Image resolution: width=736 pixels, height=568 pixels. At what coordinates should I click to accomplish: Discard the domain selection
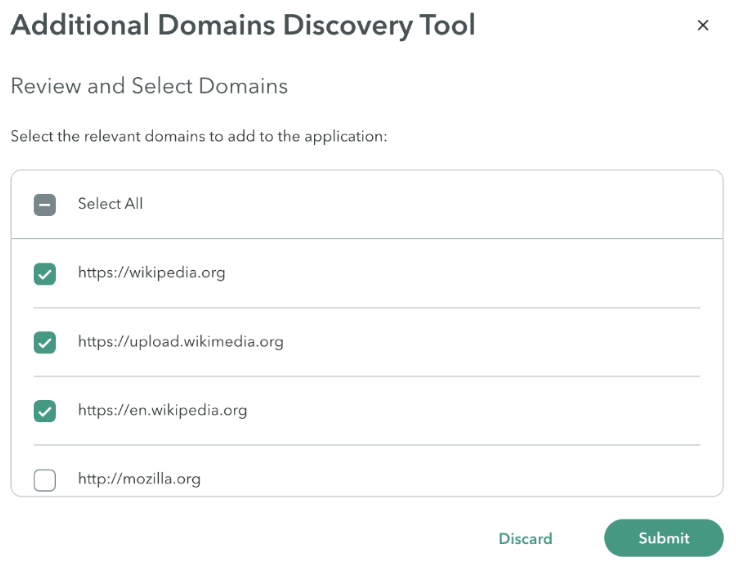click(525, 538)
